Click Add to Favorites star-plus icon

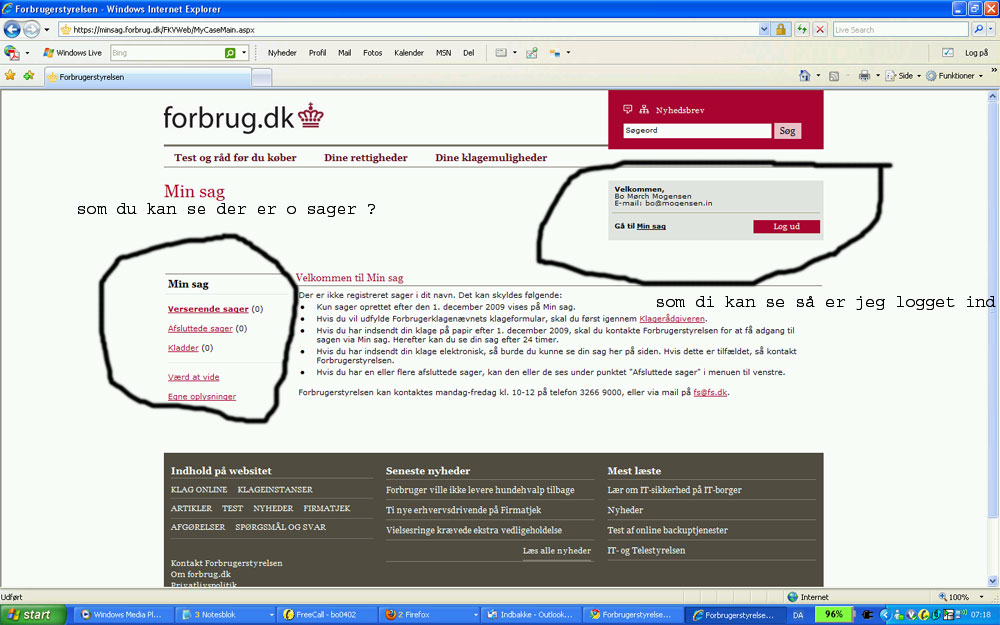[x=29, y=76]
